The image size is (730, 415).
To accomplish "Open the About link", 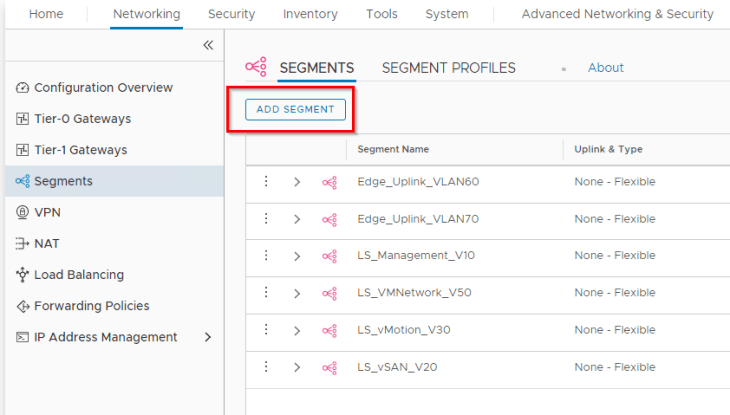I will pos(605,68).
